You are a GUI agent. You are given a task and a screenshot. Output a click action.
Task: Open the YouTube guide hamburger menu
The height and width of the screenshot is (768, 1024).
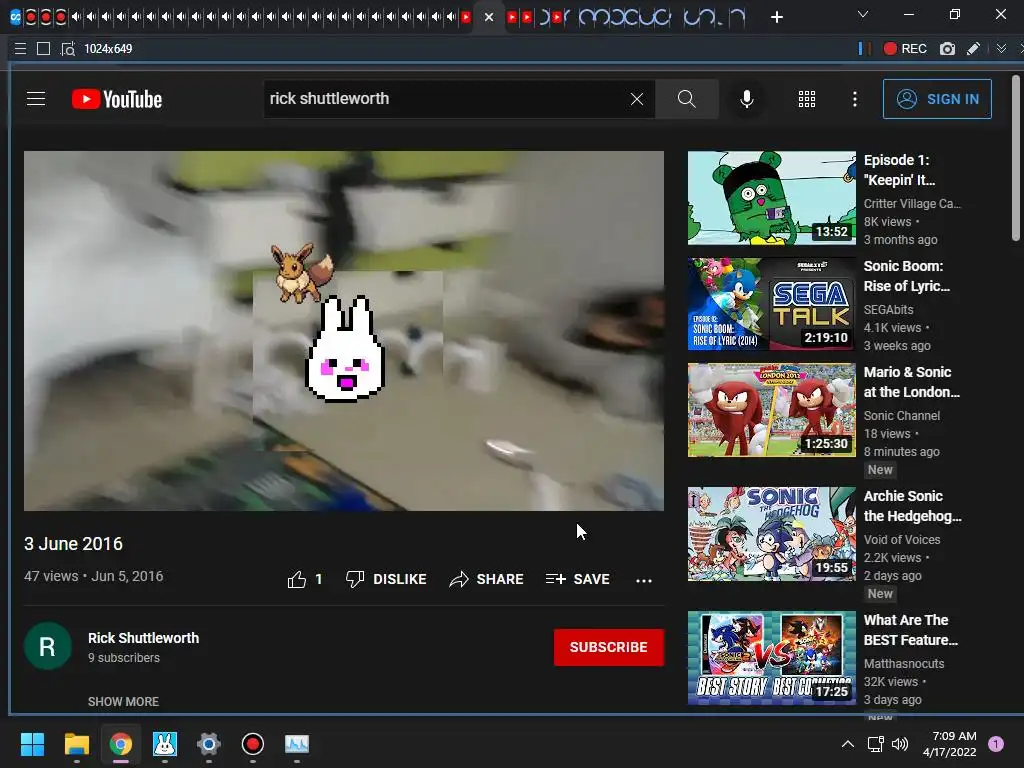36,99
